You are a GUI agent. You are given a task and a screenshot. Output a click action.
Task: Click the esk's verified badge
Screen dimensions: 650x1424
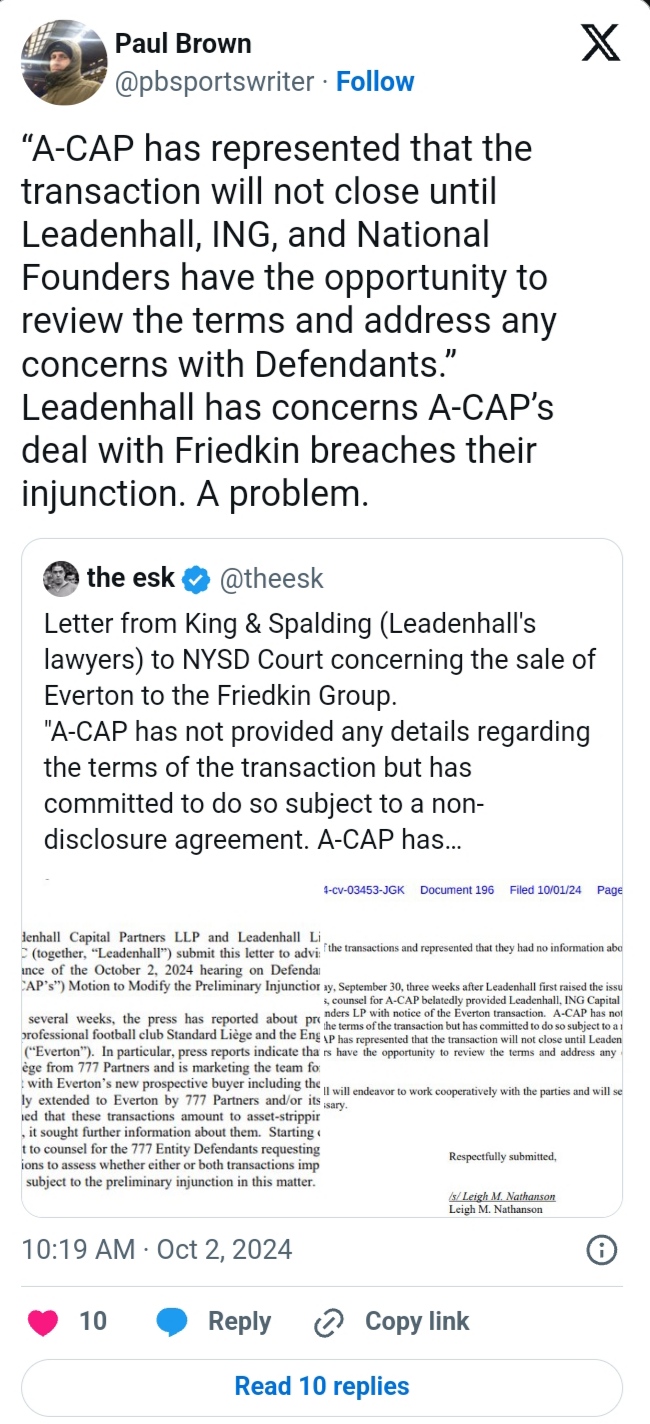[x=198, y=579]
